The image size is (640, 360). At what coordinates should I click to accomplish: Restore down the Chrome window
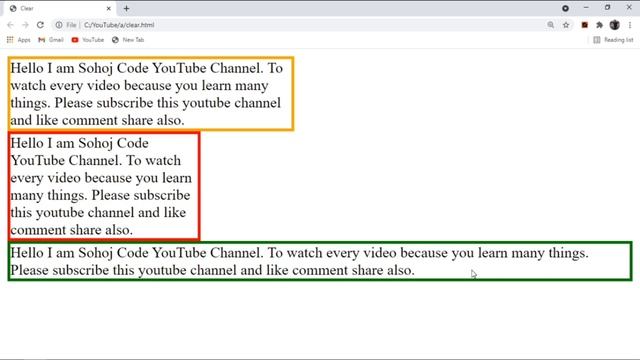pyautogui.click(x=608, y=8)
